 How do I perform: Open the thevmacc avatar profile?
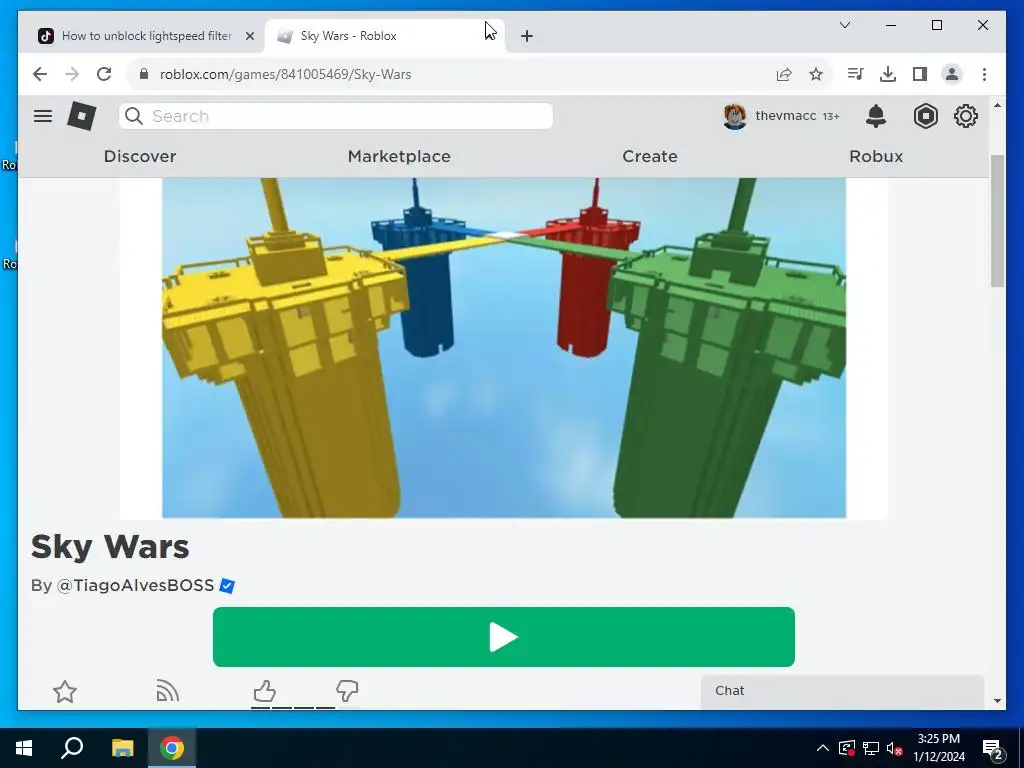tap(735, 116)
